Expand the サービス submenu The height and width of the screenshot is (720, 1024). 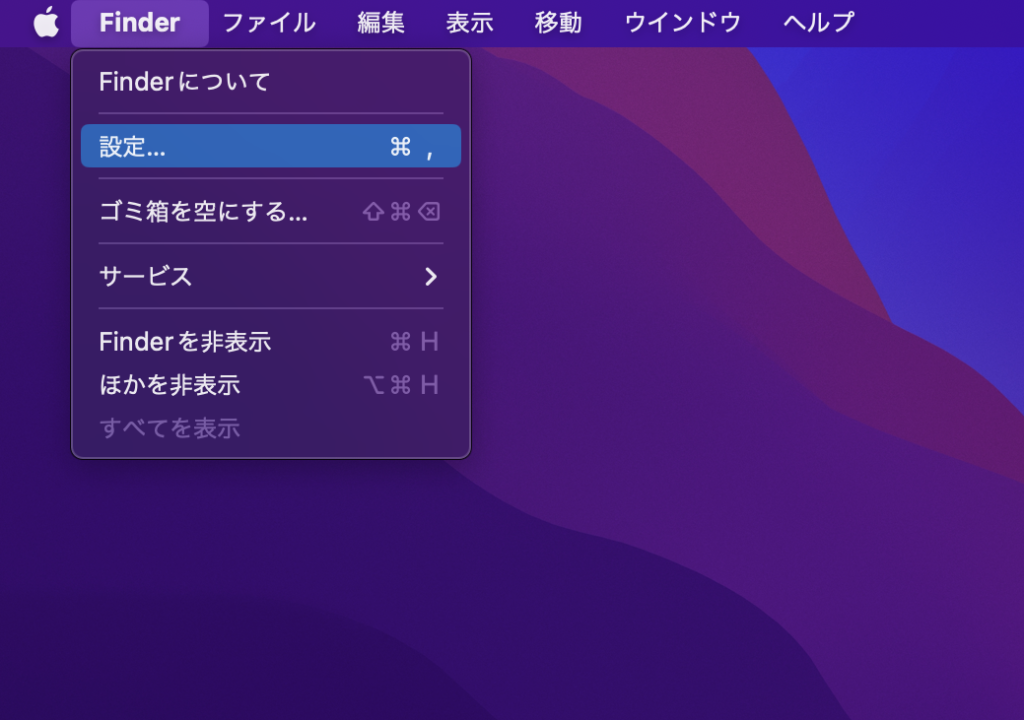point(271,276)
